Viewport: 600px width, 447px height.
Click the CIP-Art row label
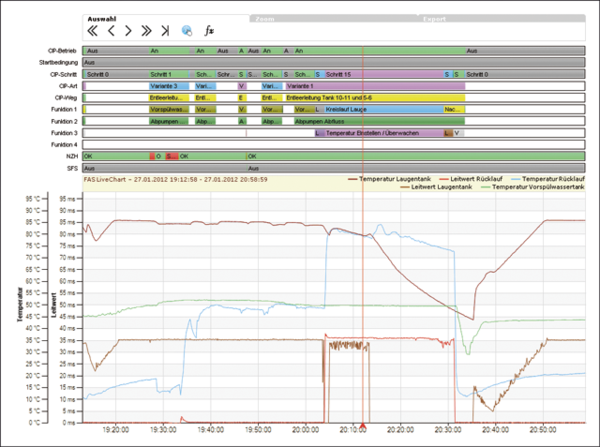[x=68, y=86]
